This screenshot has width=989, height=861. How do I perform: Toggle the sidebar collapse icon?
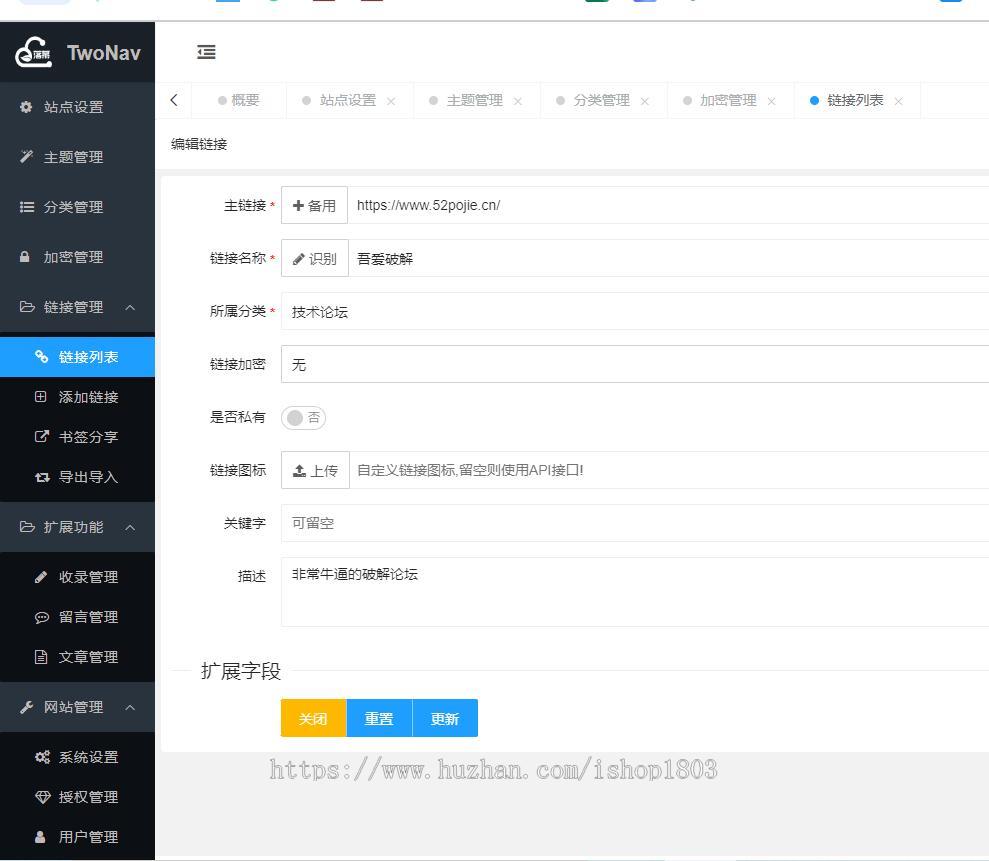[x=206, y=52]
